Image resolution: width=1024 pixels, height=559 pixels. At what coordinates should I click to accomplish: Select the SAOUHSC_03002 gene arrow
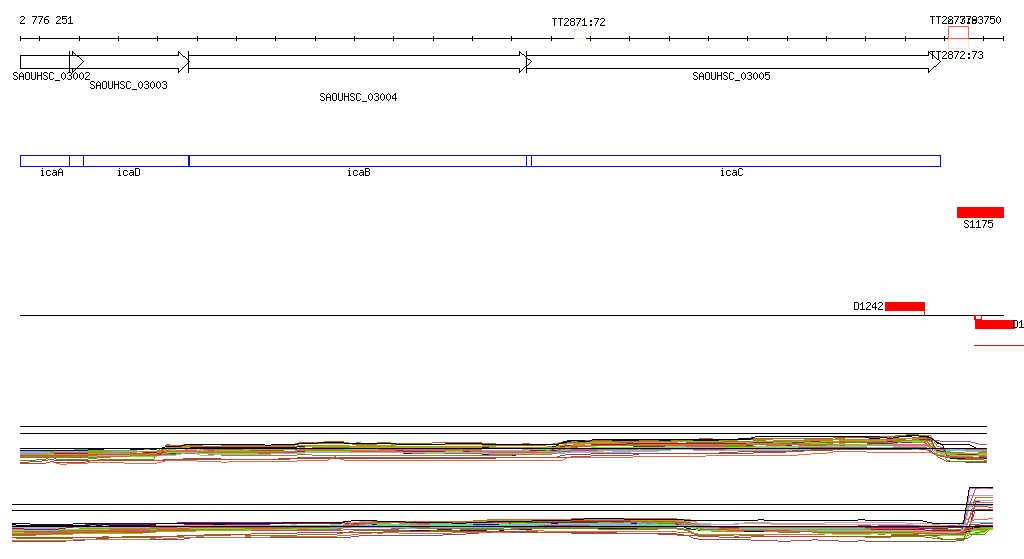[x=45, y=62]
